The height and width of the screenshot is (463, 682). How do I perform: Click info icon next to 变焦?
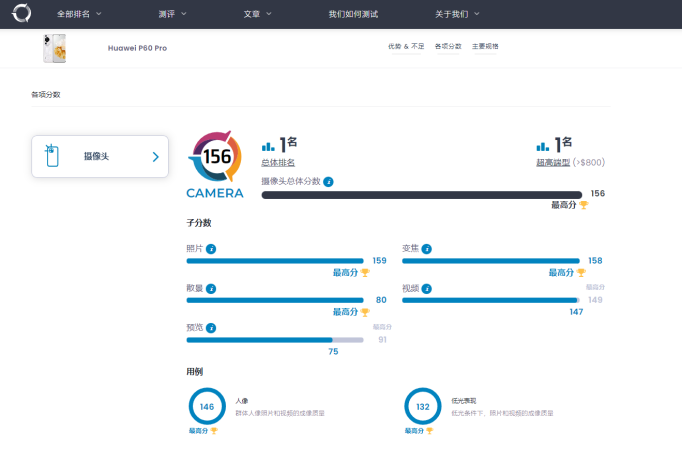click(427, 248)
